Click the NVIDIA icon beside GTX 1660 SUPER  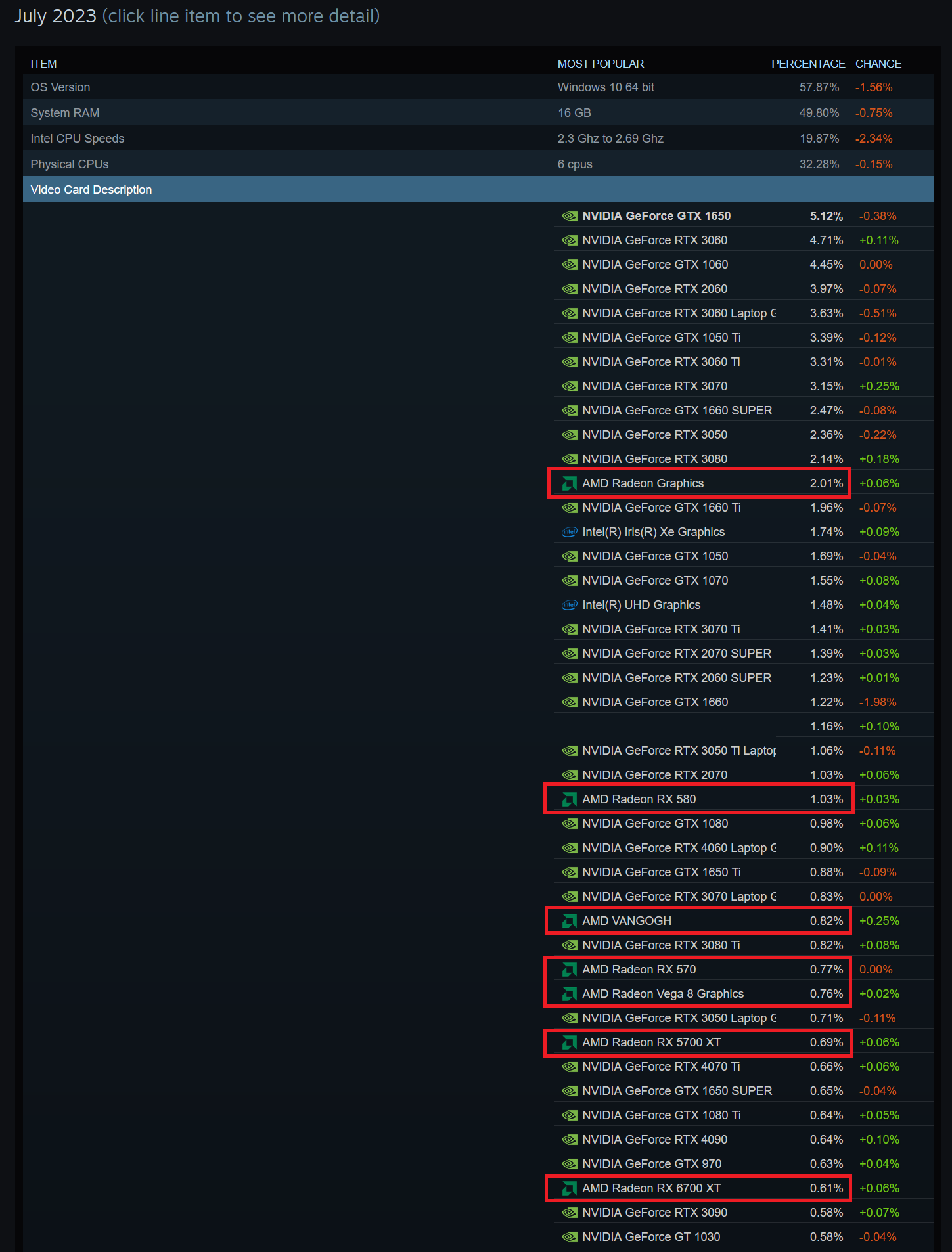[570, 411]
